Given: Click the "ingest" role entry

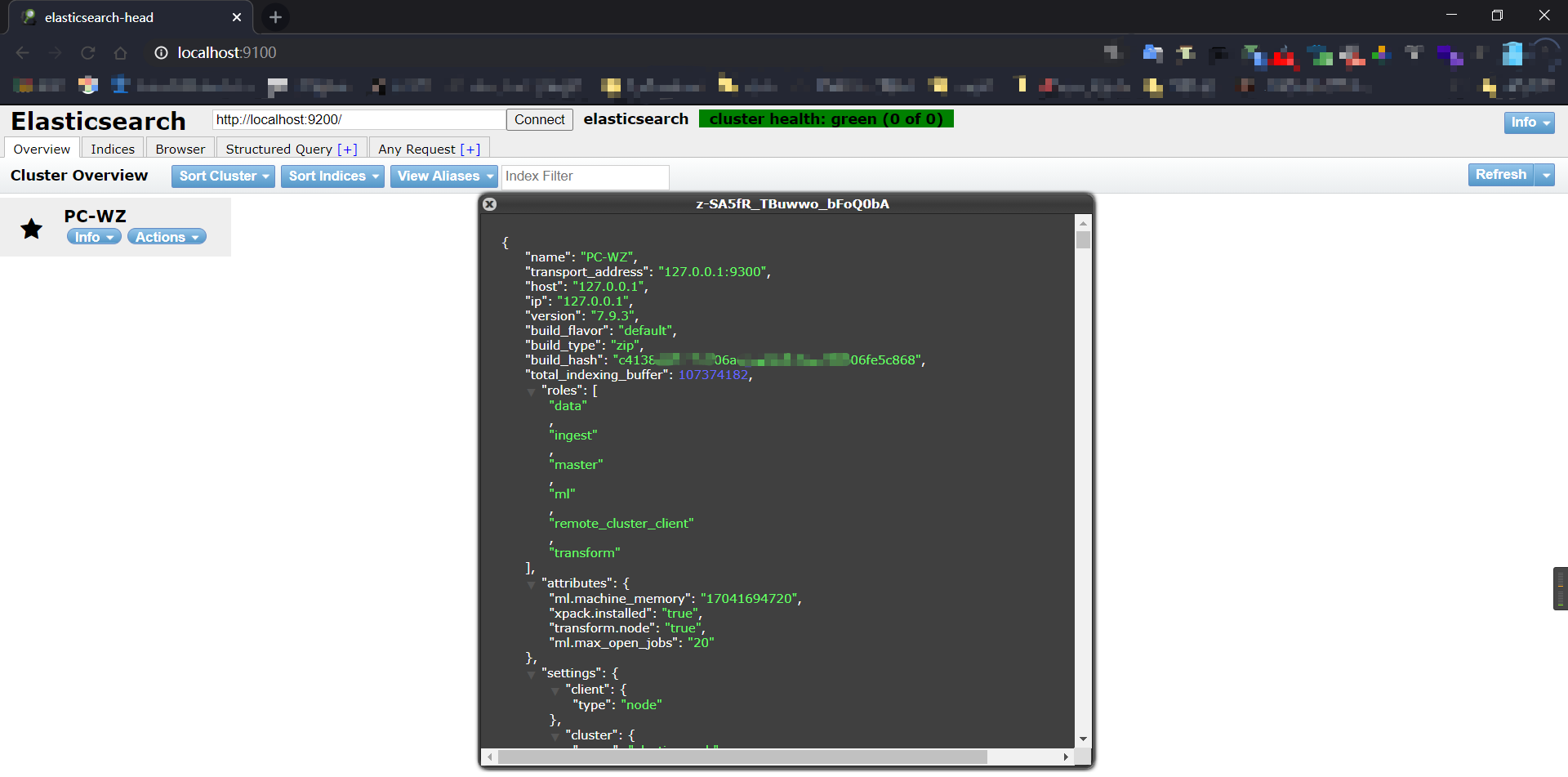Looking at the screenshot, I should coord(573,435).
